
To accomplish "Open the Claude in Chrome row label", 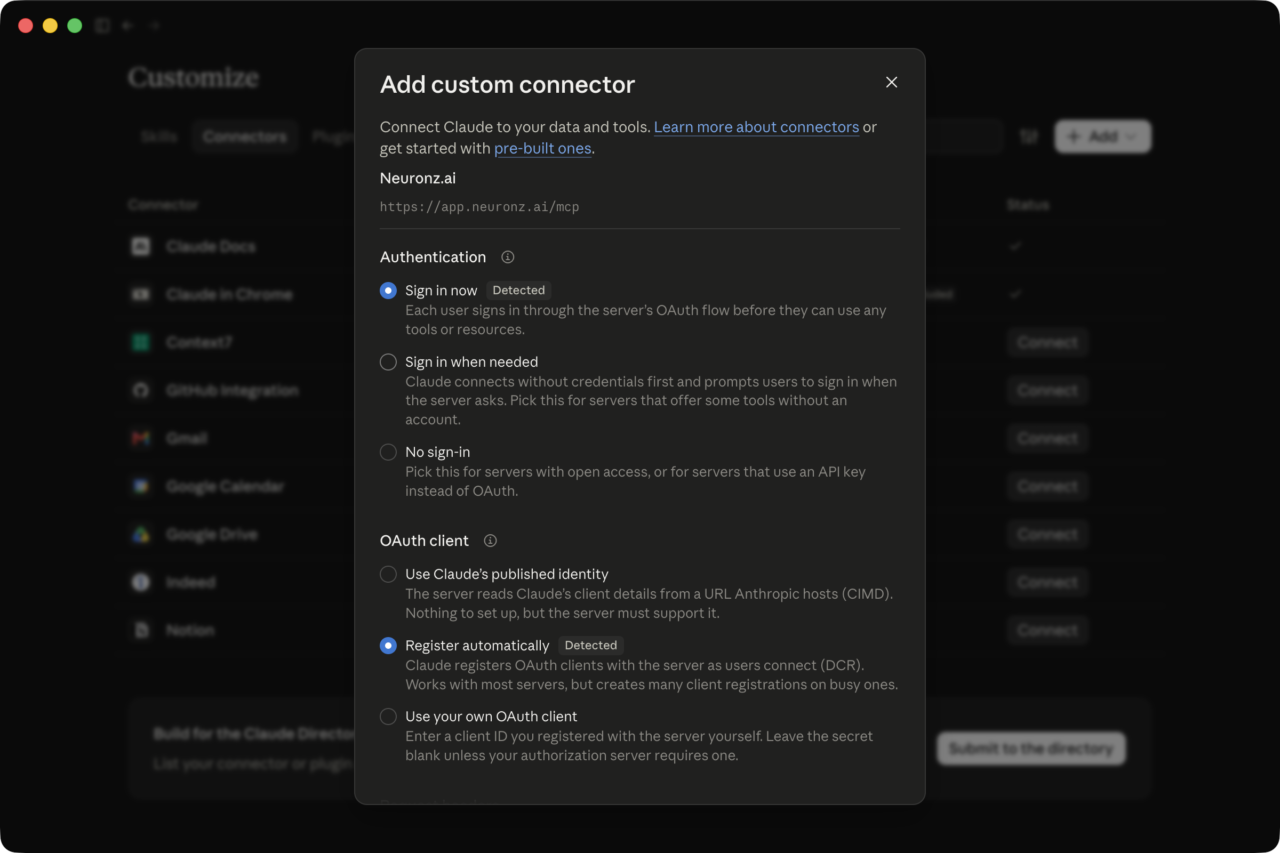I will pyautogui.click(x=229, y=294).
